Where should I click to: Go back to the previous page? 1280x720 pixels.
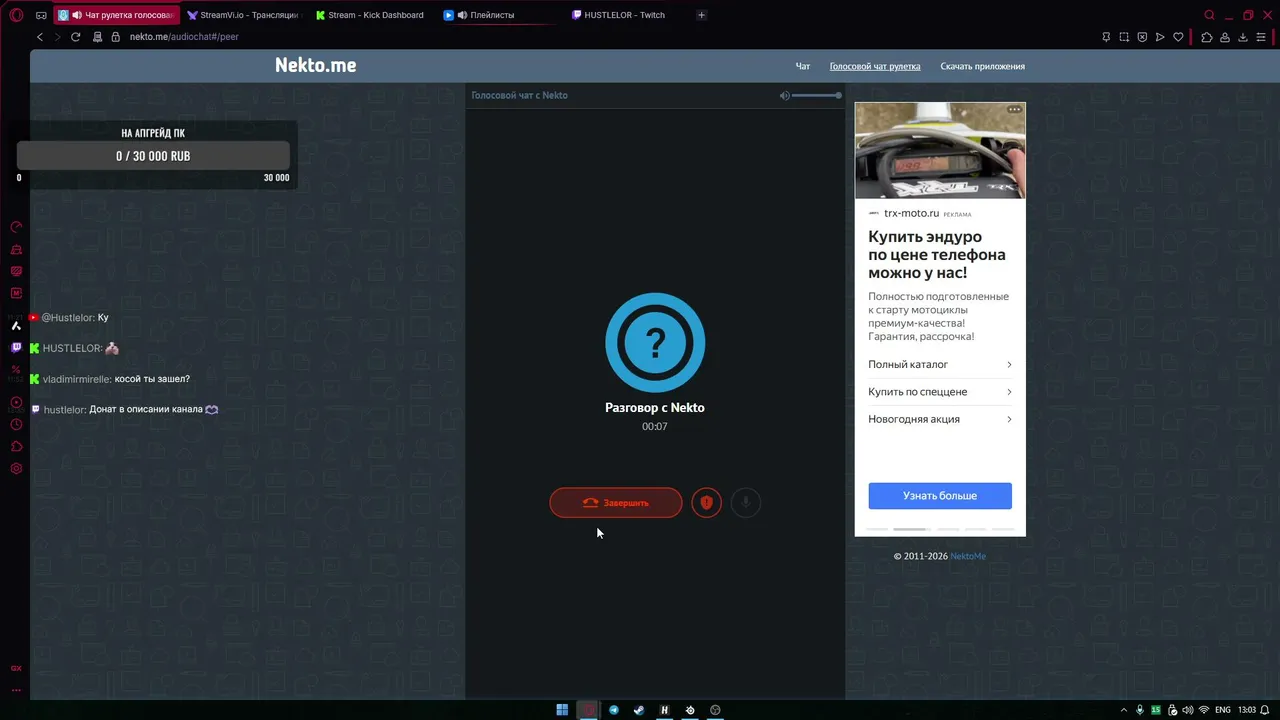pos(40,37)
